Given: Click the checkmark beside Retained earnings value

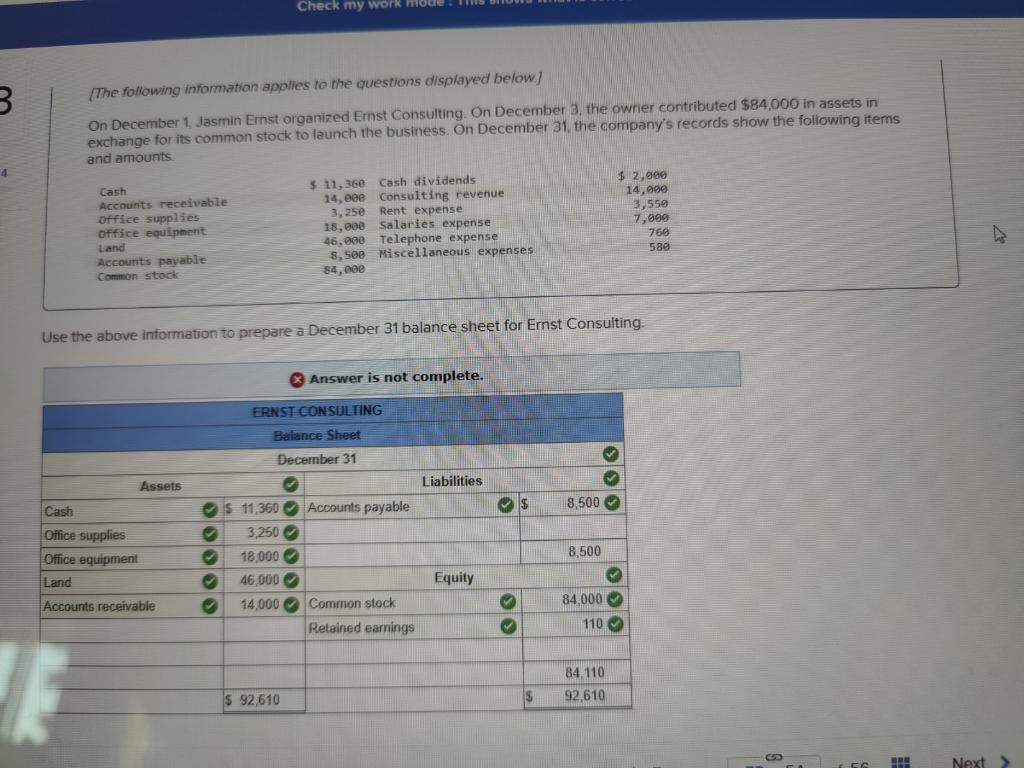Looking at the screenshot, I should [613, 624].
